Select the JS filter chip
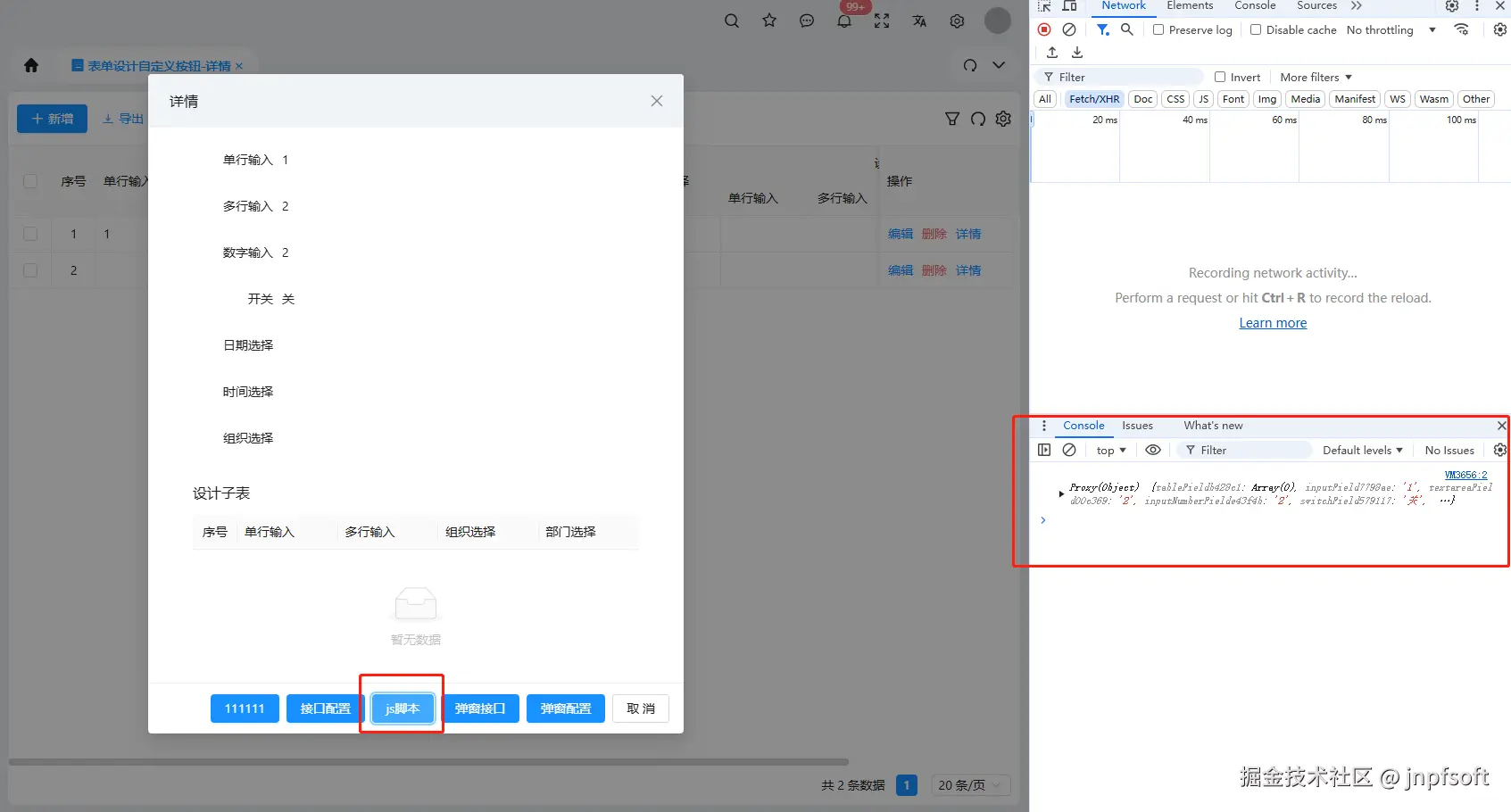 tap(1203, 99)
